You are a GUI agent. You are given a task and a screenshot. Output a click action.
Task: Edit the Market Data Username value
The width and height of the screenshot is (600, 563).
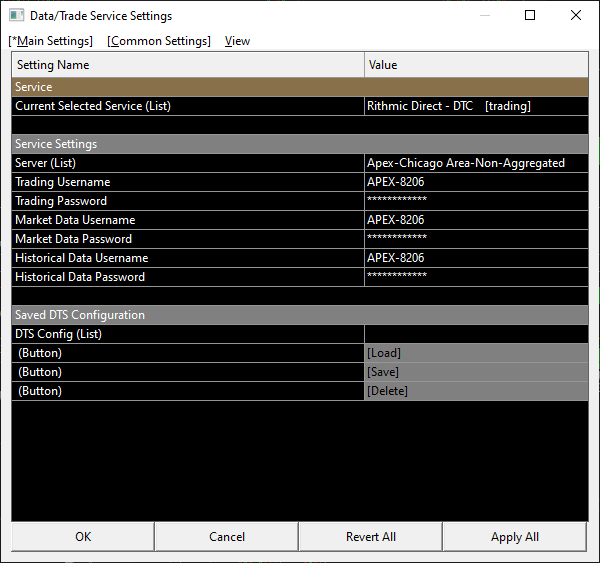pyautogui.click(x=475, y=220)
